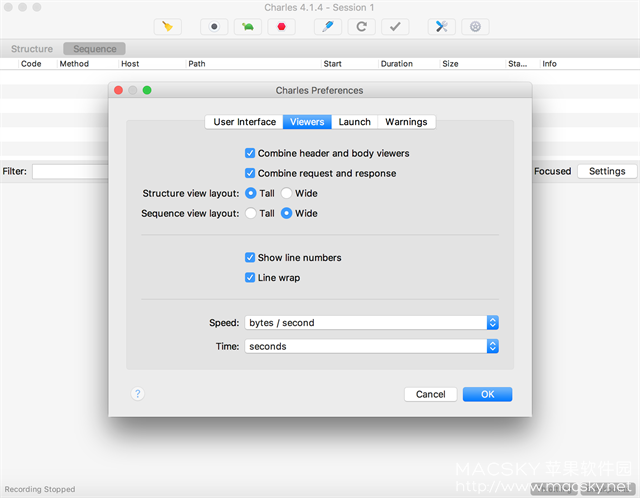
Task: Click Cancel in Charles Preferences
Action: (431, 394)
